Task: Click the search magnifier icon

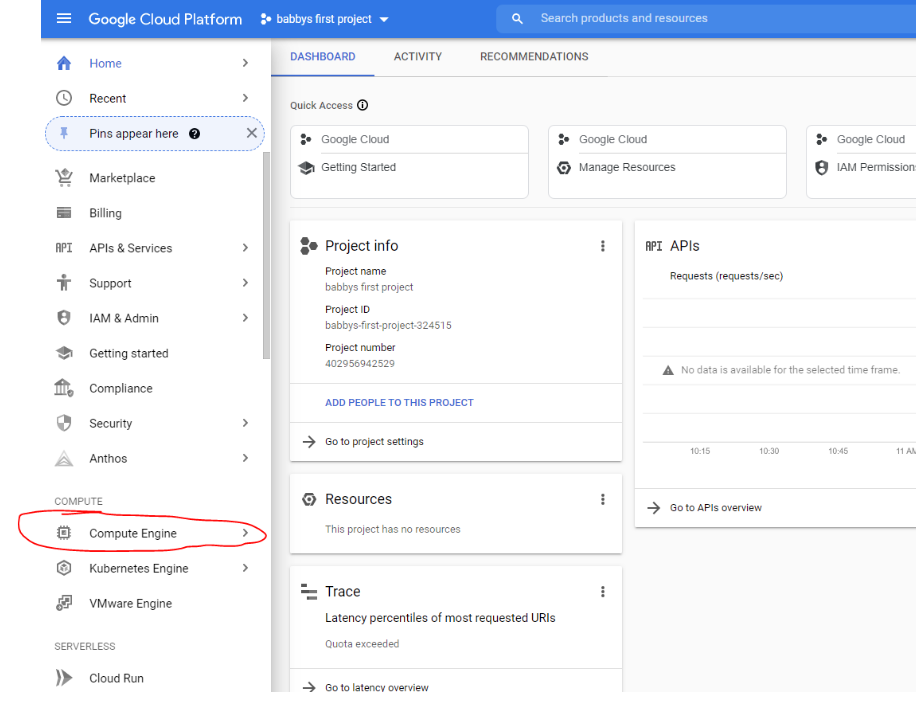Action: point(517,19)
